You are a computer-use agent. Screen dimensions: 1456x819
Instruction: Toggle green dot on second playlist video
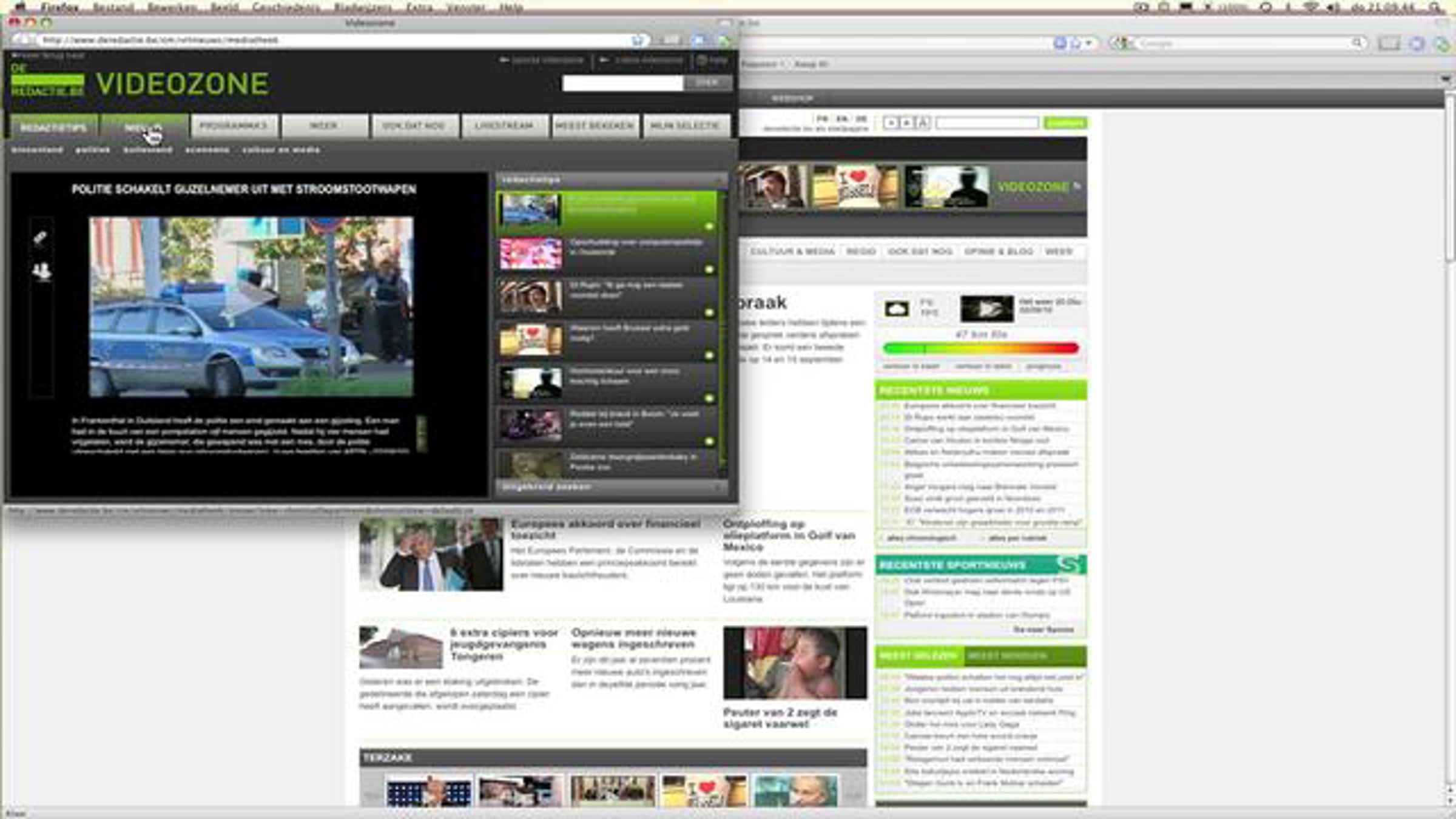[709, 269]
